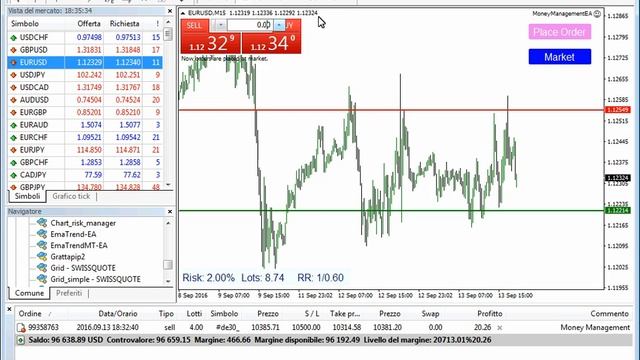Click the Saldo balance row icon
Screen dimensions: 640x360
(20, 340)
